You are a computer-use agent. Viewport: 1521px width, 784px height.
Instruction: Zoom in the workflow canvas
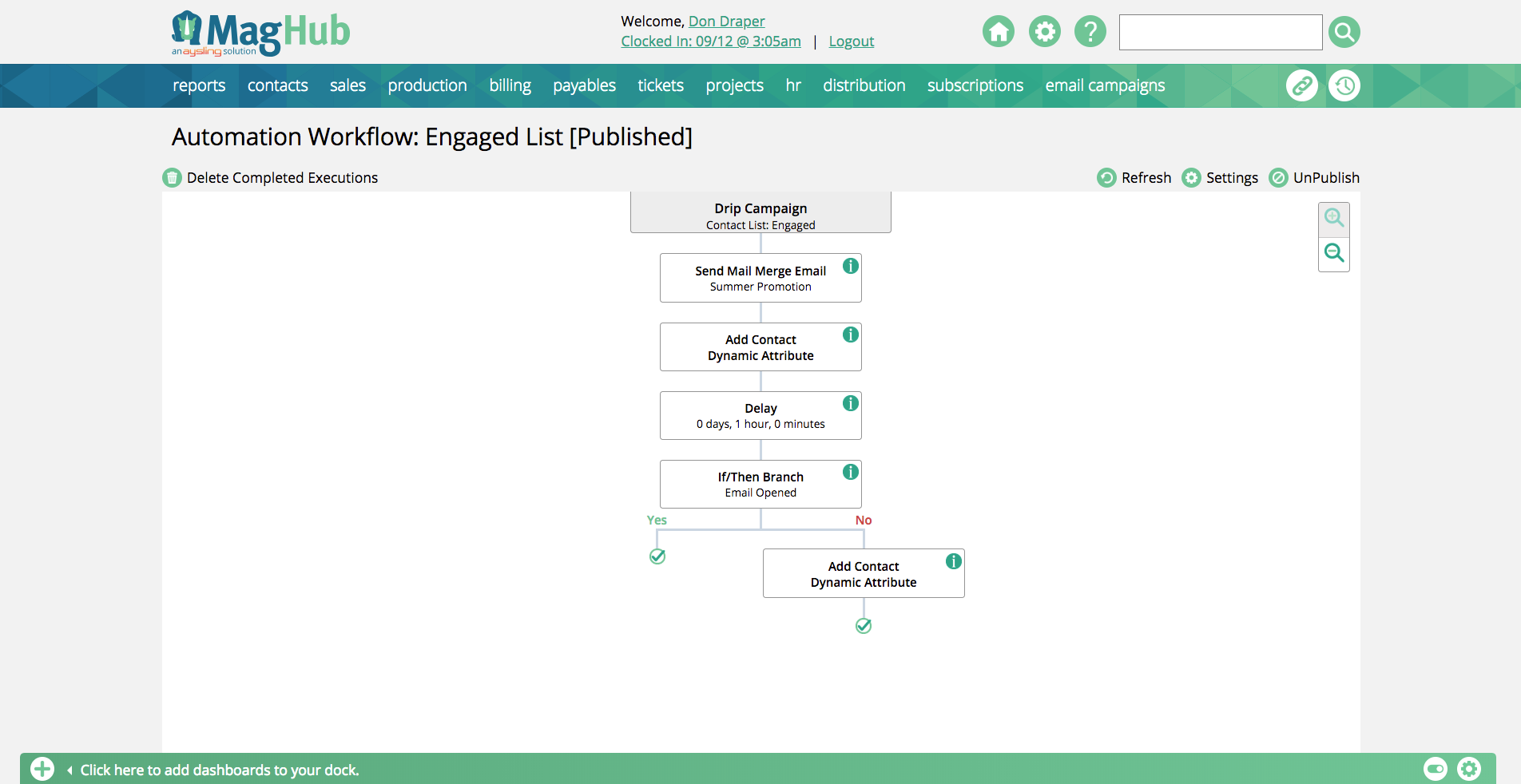[1334, 218]
